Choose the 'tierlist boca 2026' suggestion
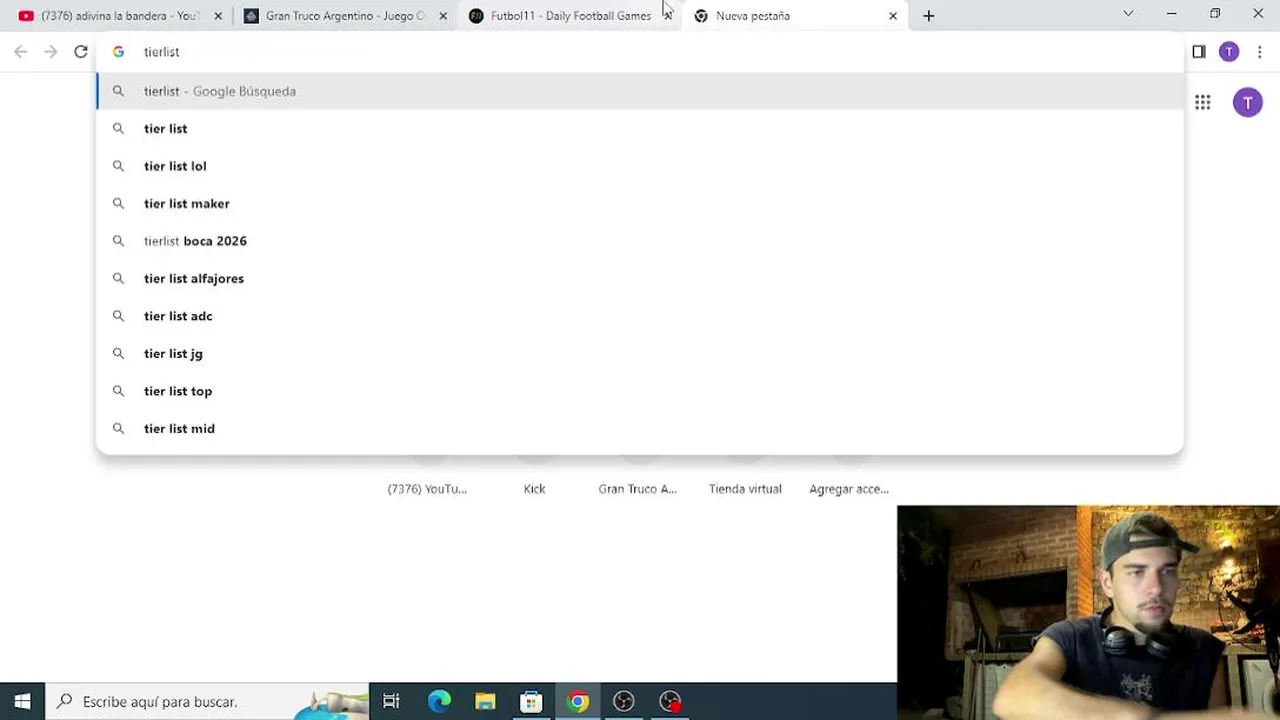This screenshot has width=1280, height=720. pyautogui.click(x=640, y=241)
